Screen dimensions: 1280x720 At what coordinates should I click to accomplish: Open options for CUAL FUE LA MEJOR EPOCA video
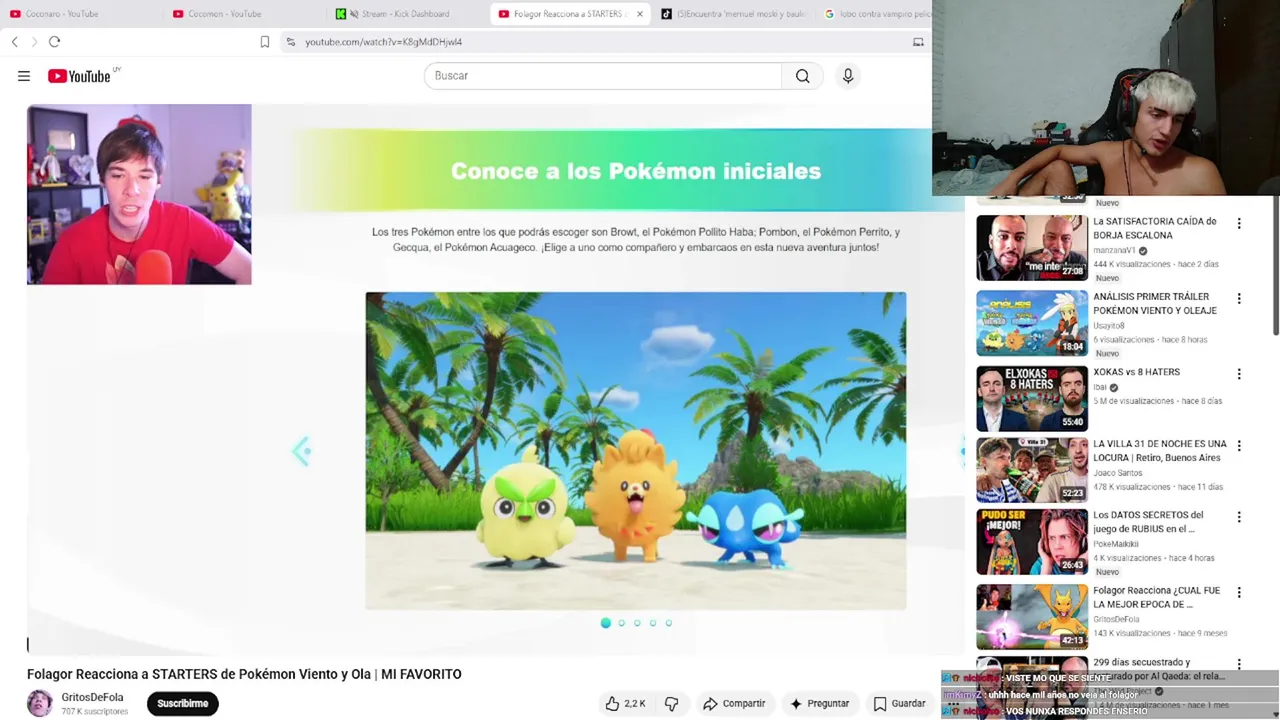pos(1239,592)
